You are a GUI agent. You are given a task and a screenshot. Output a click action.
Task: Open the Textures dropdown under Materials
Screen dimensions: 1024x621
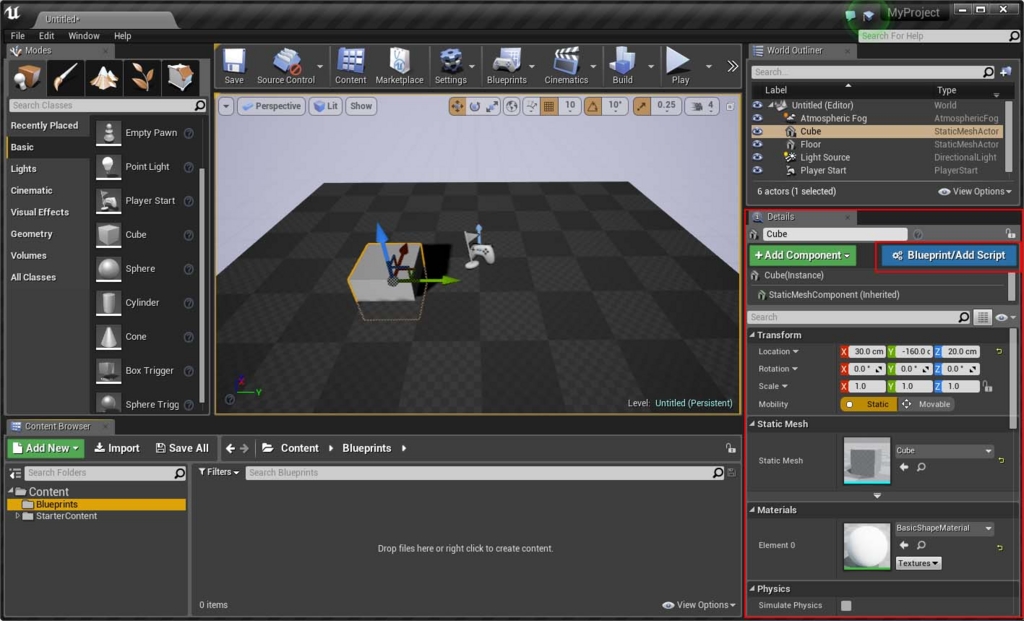click(x=918, y=563)
